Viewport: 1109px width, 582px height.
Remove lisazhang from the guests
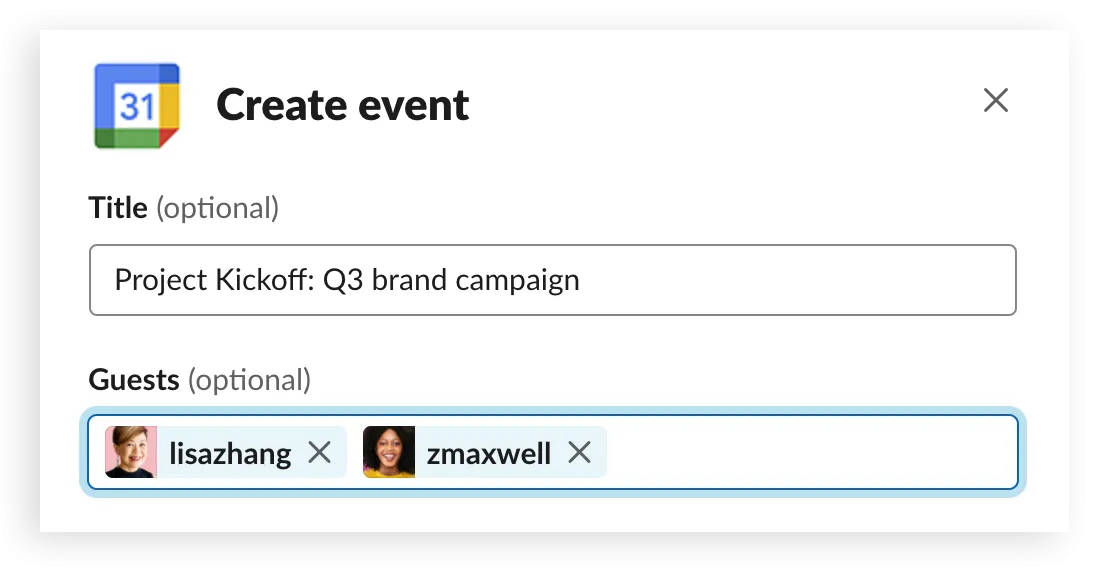(x=319, y=453)
